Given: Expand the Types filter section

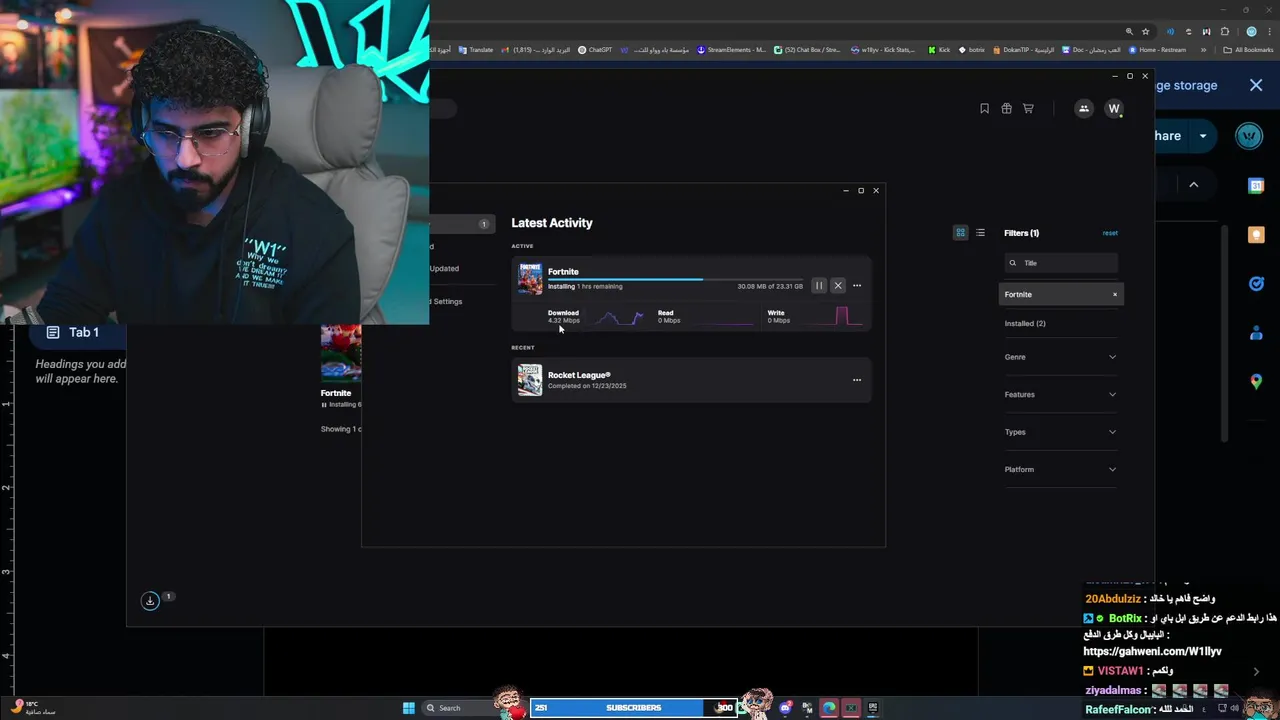Looking at the screenshot, I should point(1061,432).
